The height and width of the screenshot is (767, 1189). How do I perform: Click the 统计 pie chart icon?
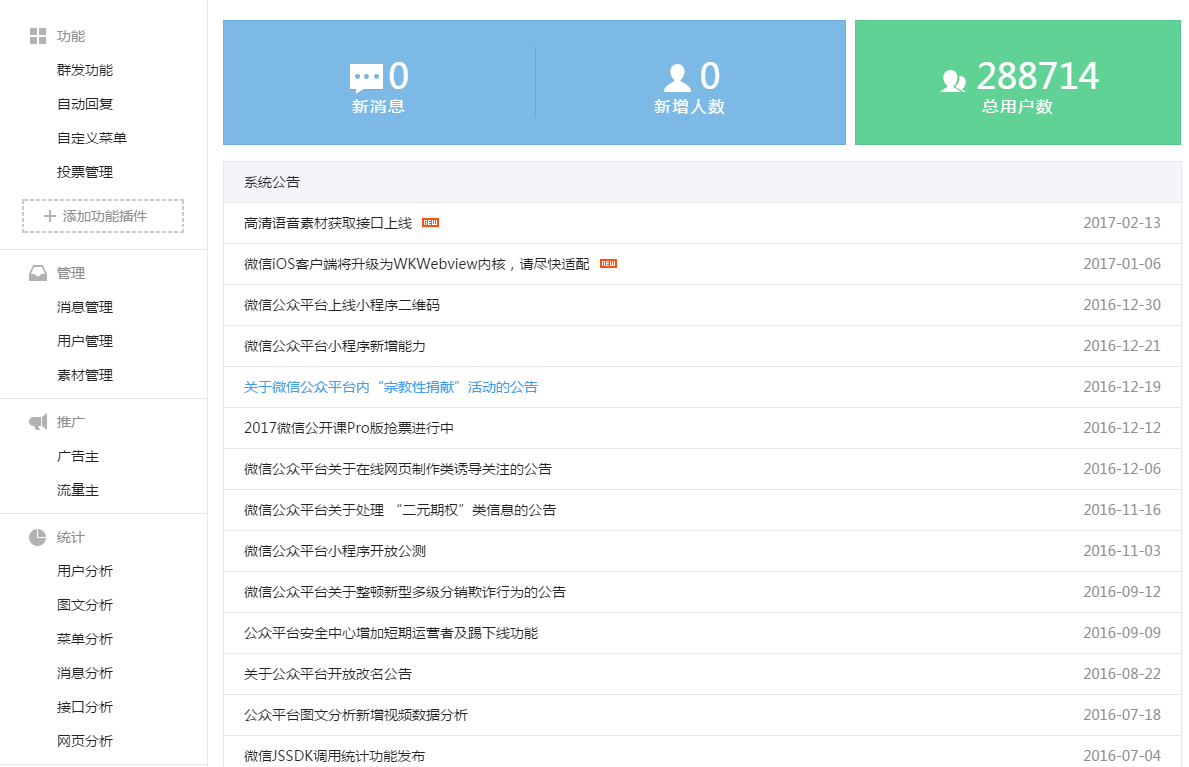[x=38, y=537]
